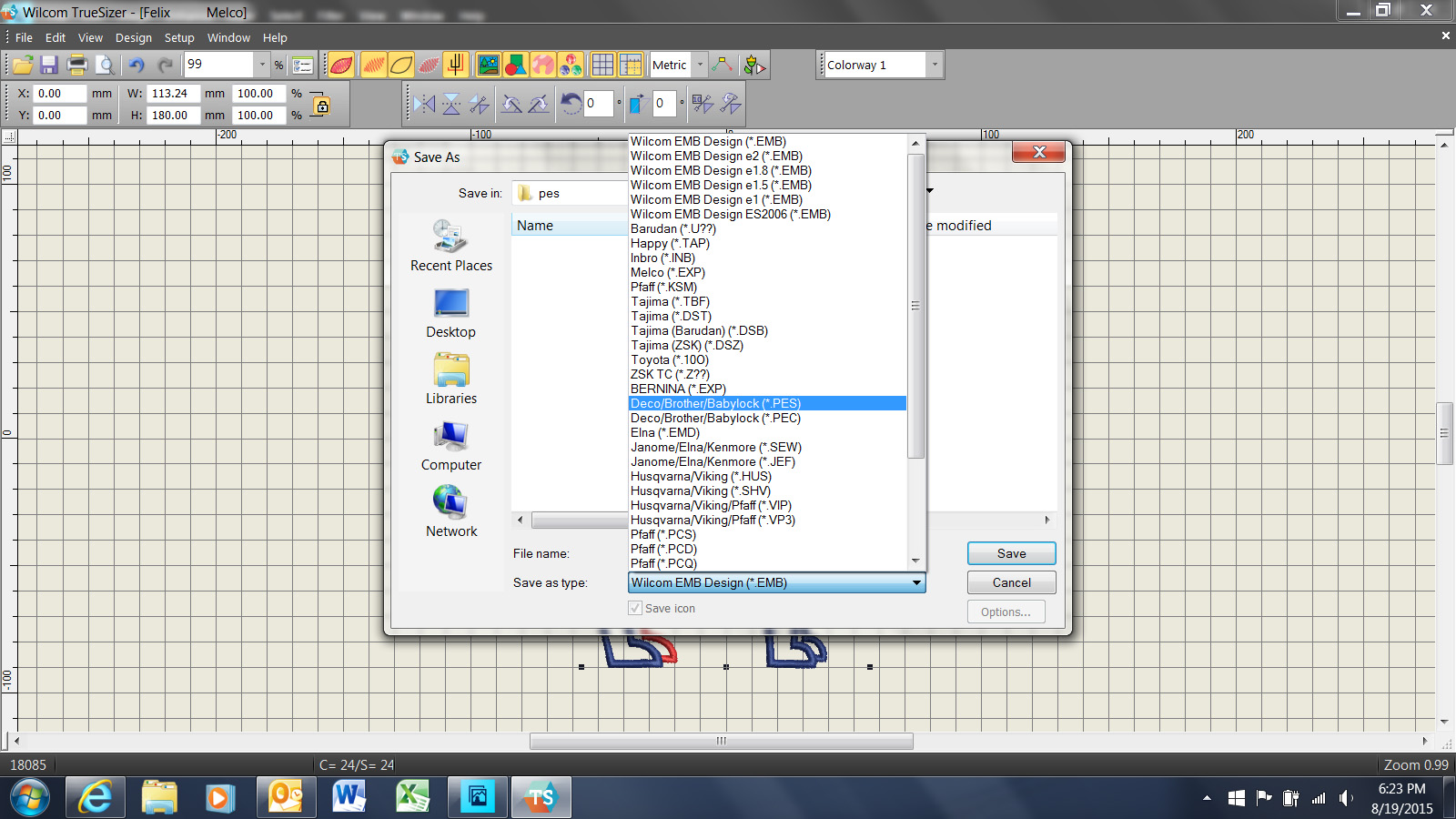Click Cancel in the Save As dialog

click(1011, 582)
